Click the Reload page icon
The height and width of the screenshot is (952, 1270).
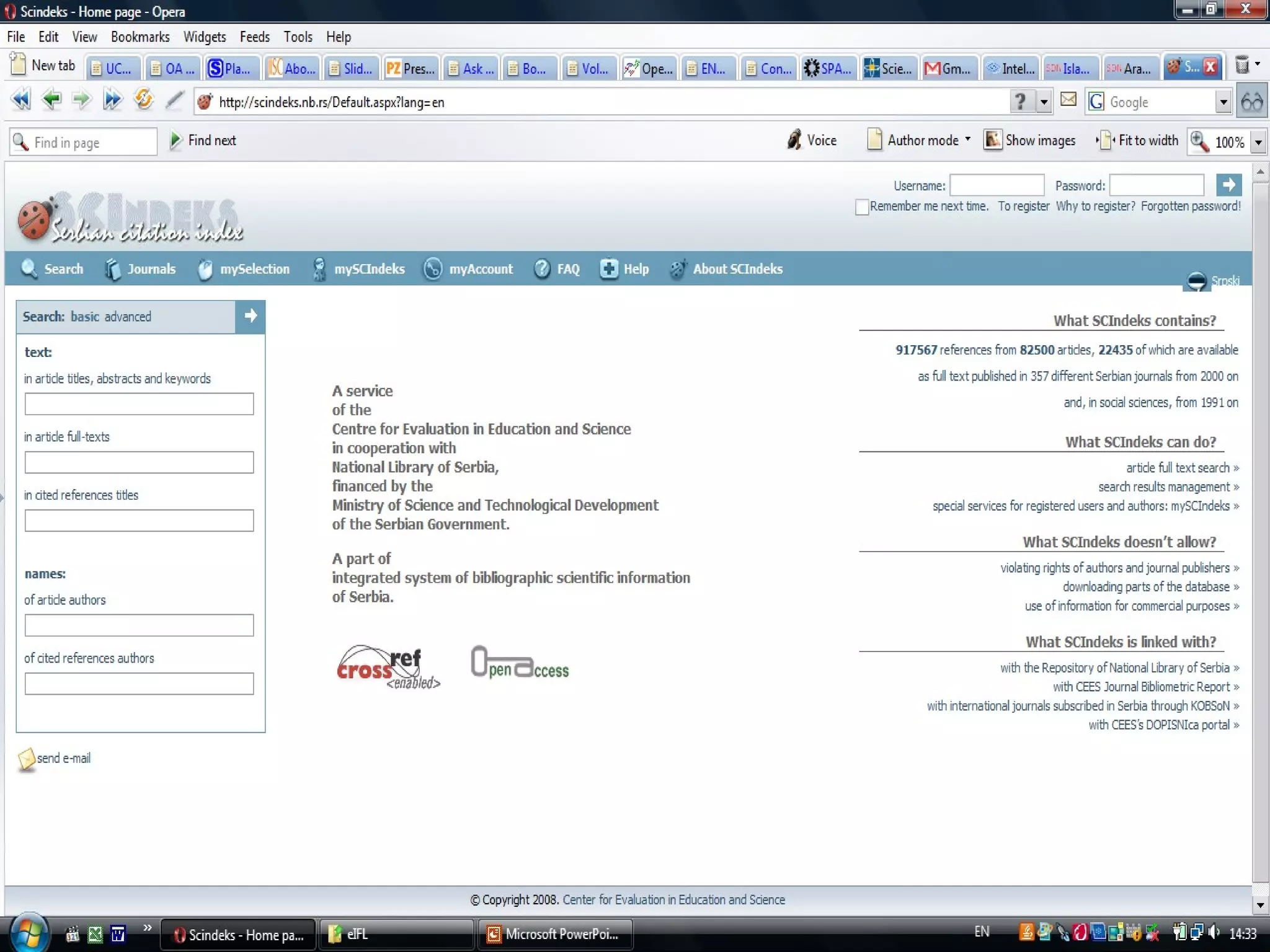pyautogui.click(x=143, y=100)
